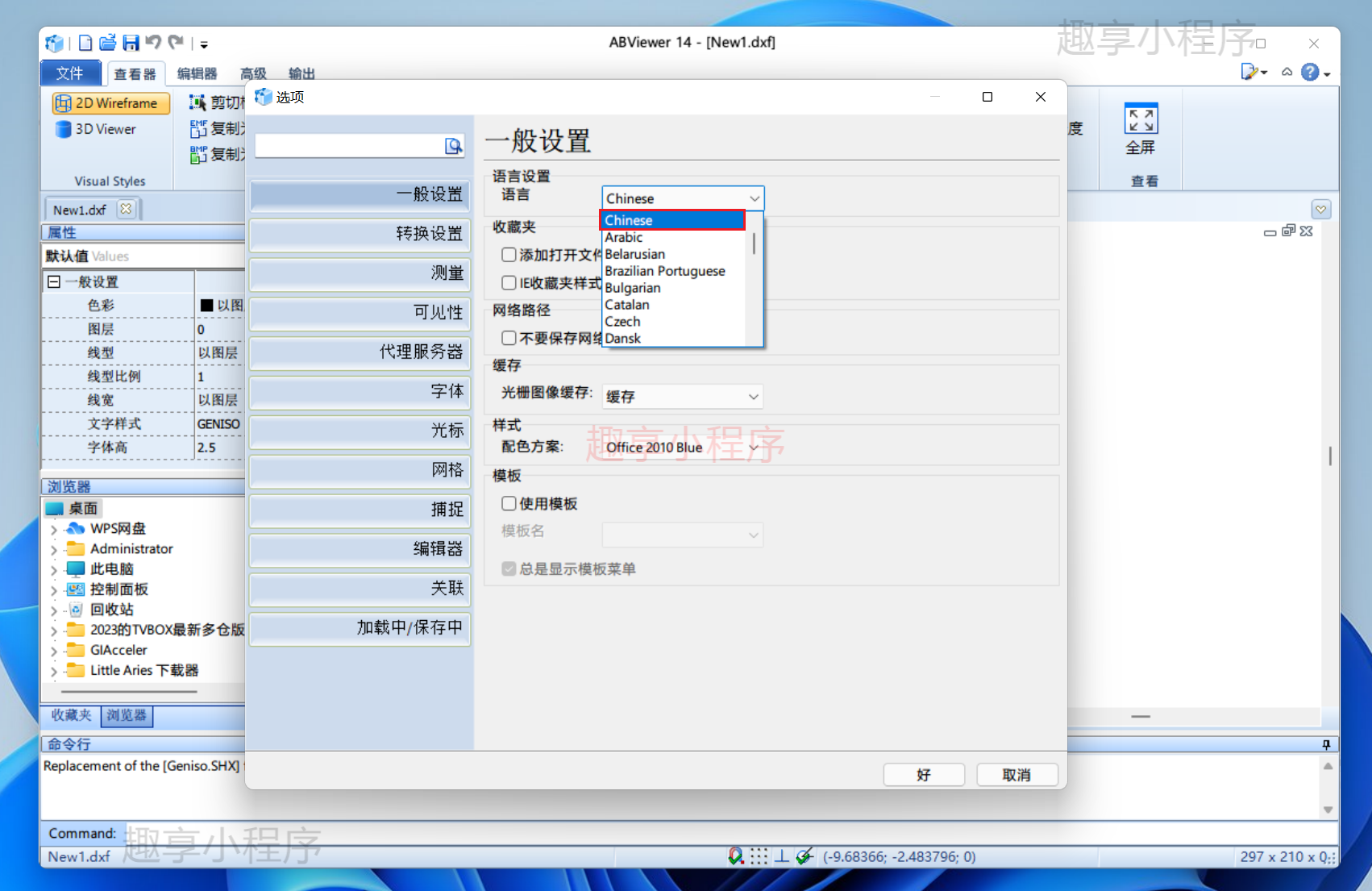
Task: Open the quick access toolbar customize arrow
Action: pos(204,44)
